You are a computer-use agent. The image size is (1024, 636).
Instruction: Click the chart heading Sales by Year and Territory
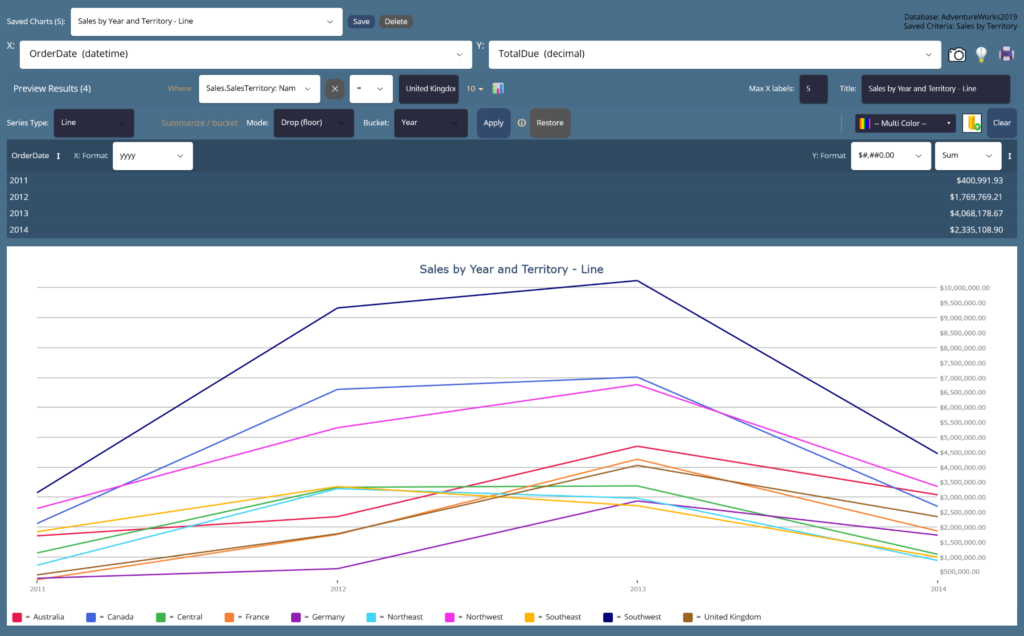tap(511, 269)
